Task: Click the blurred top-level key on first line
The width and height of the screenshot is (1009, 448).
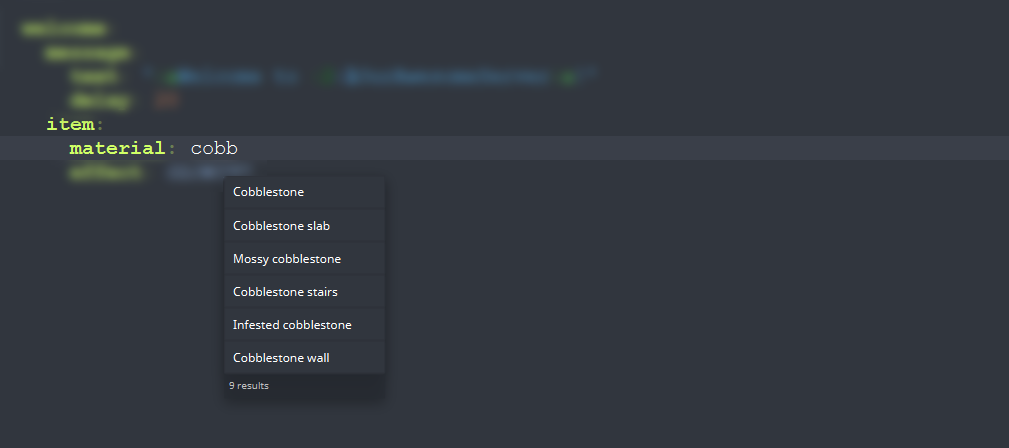Action: tap(63, 29)
